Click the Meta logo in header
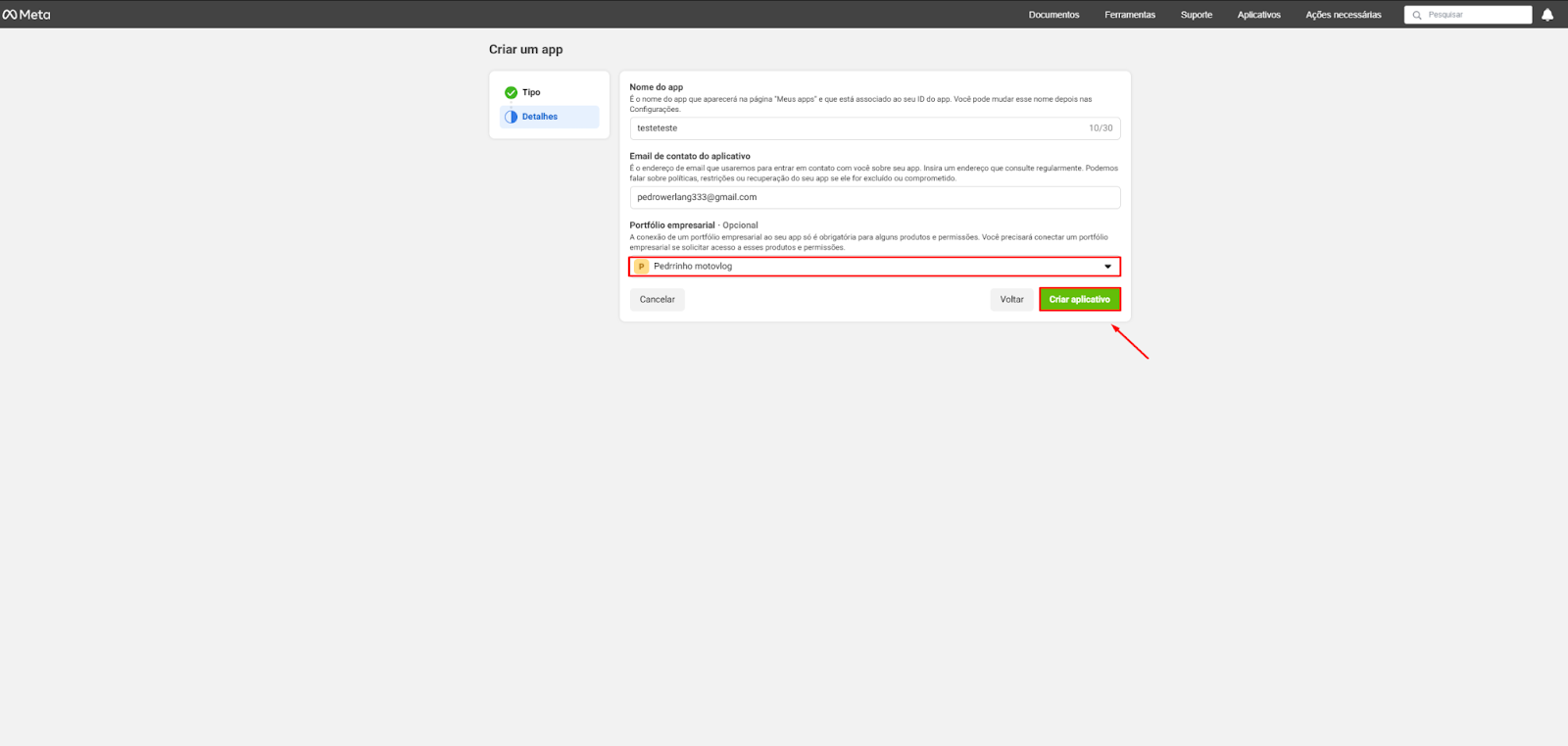 pos(26,15)
